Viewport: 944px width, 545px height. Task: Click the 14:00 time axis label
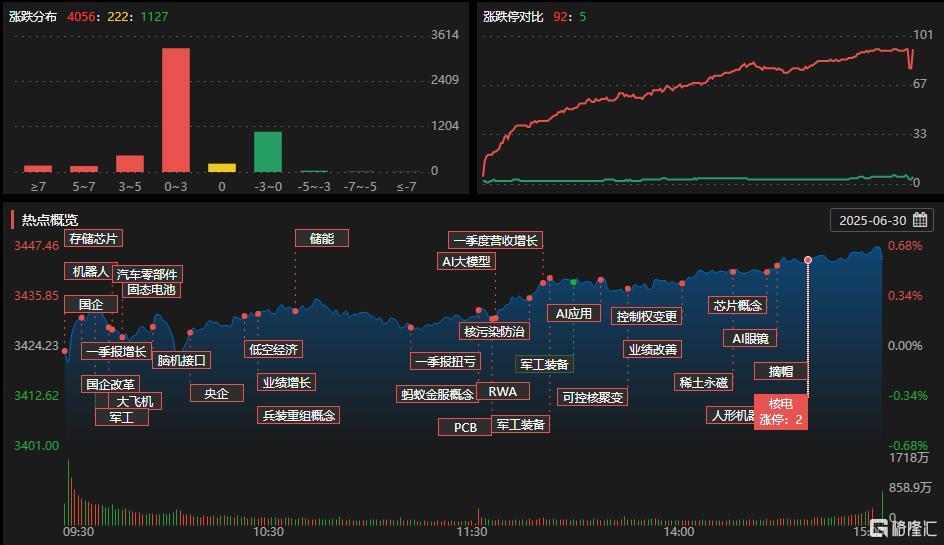[678, 532]
